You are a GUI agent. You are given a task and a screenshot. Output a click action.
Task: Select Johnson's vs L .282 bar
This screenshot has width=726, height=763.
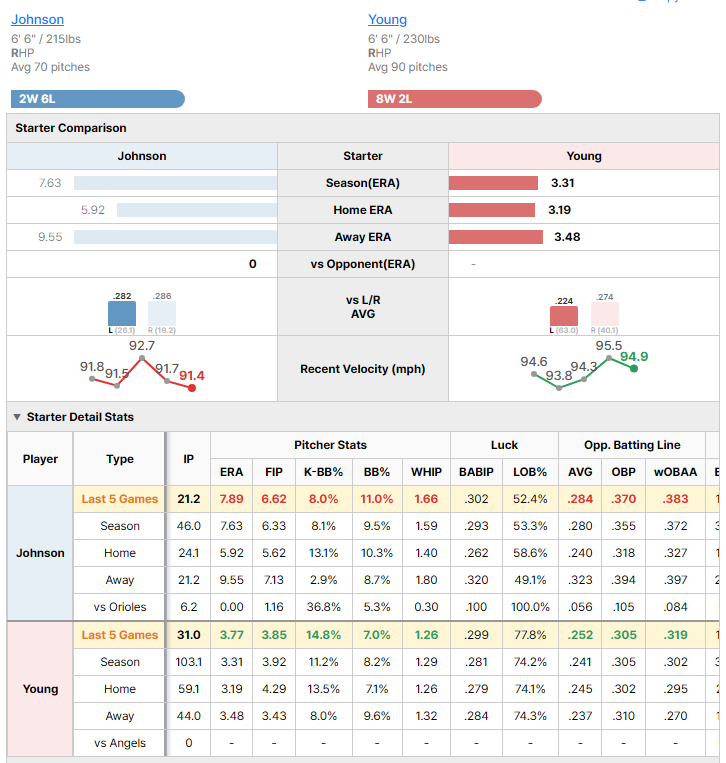[x=122, y=313]
